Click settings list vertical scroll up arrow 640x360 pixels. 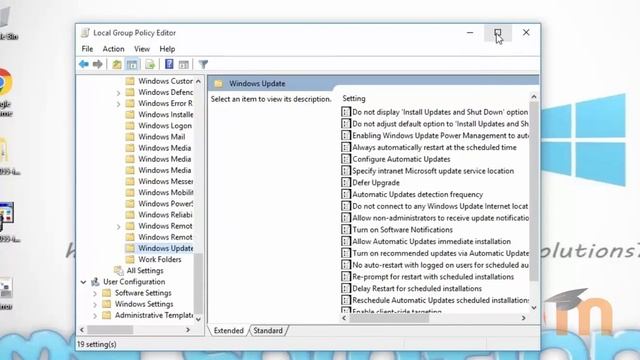pos(533,97)
